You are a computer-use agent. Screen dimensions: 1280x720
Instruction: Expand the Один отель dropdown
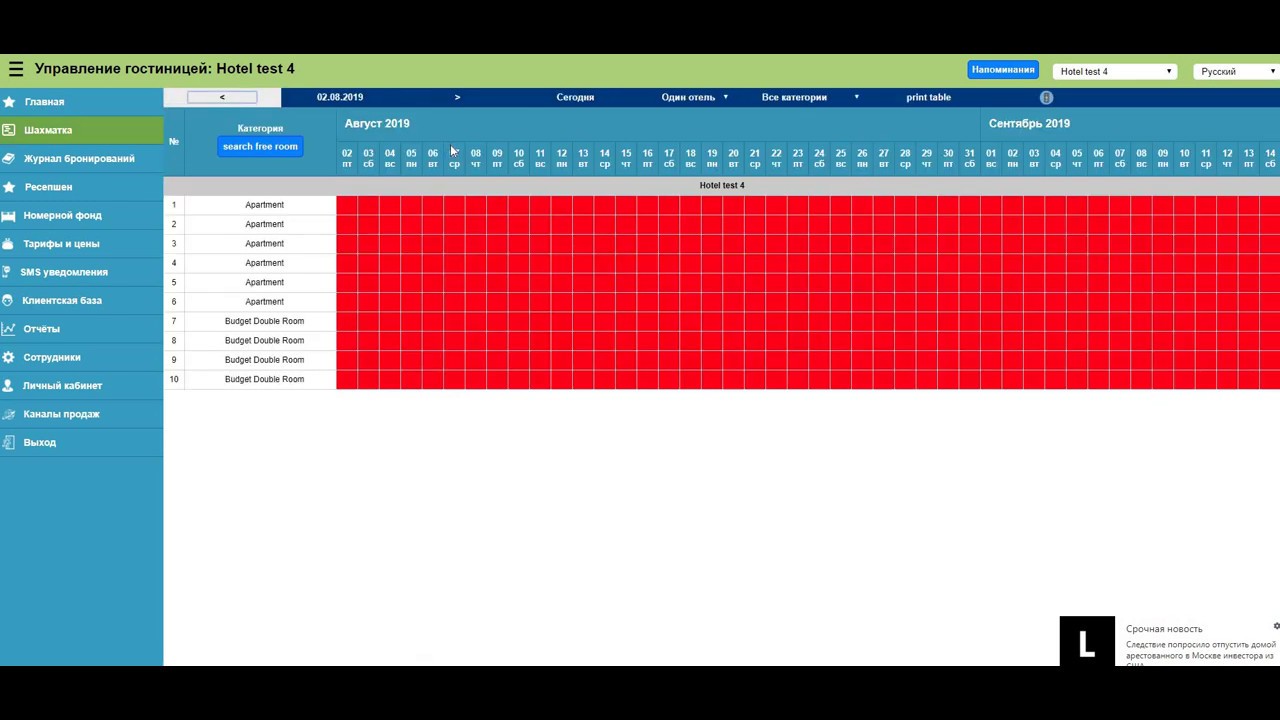[x=695, y=98]
